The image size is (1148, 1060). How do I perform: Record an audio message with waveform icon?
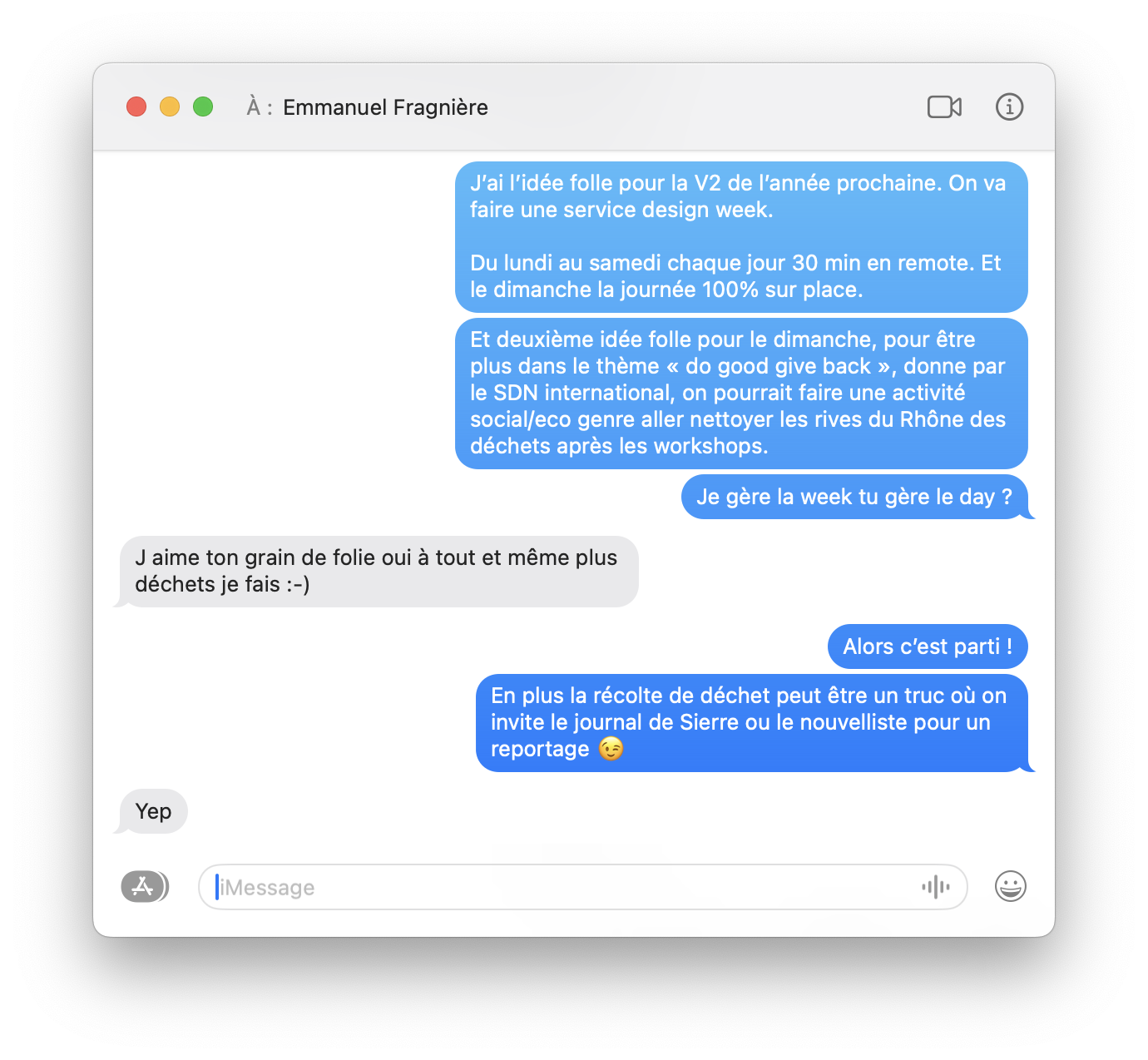936,887
